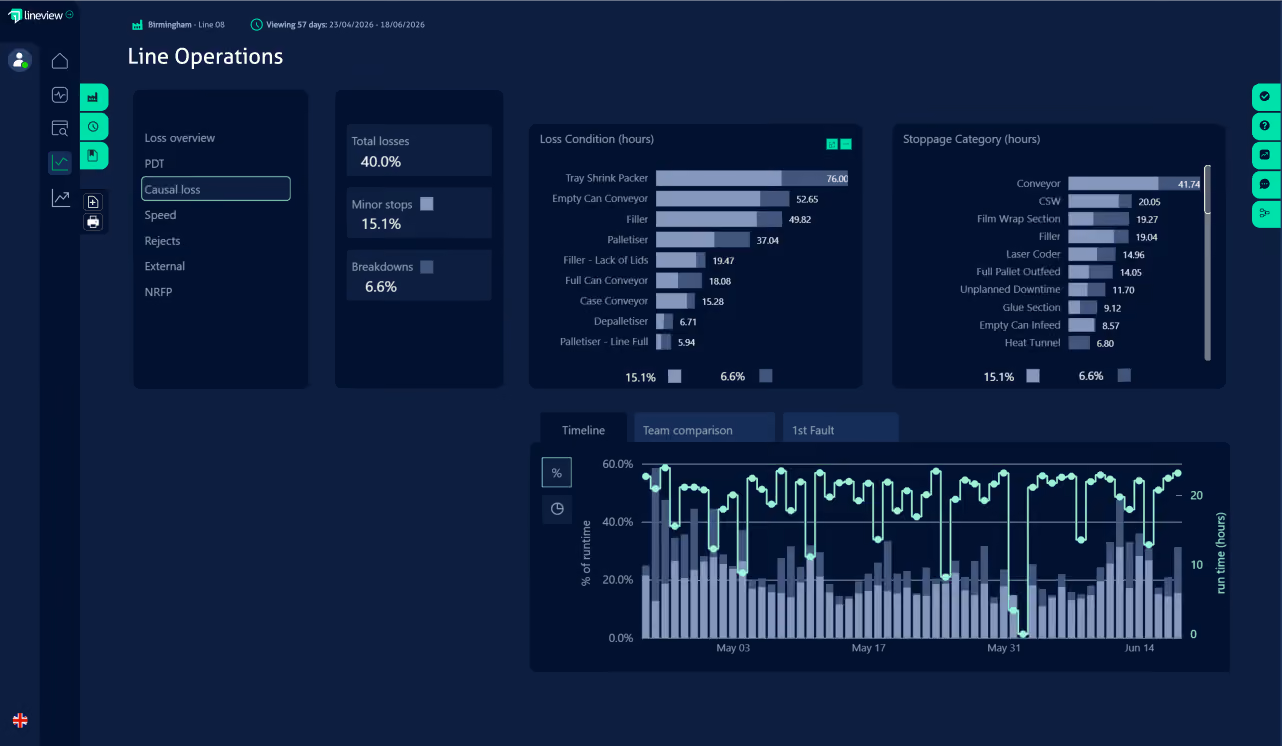Click the green checkmark tab on right edge
This screenshot has height=746, width=1282.
pyautogui.click(x=1265, y=97)
